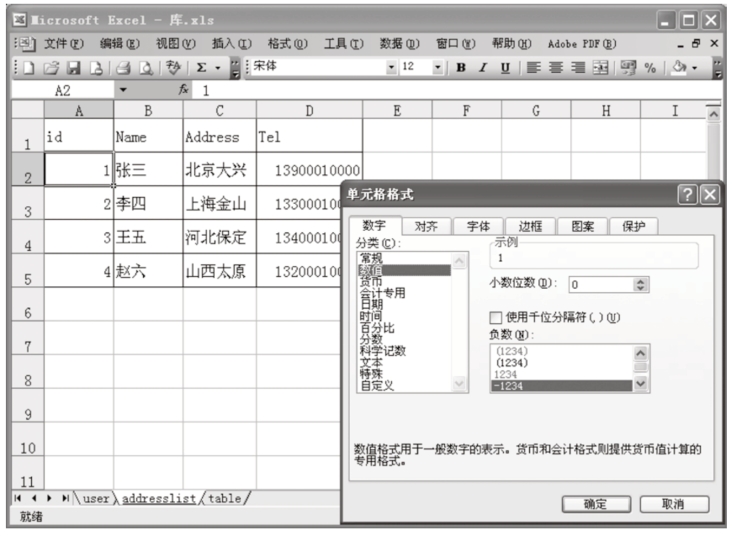Select 自定义 in the category list
The height and width of the screenshot is (538, 734).
(x=377, y=385)
